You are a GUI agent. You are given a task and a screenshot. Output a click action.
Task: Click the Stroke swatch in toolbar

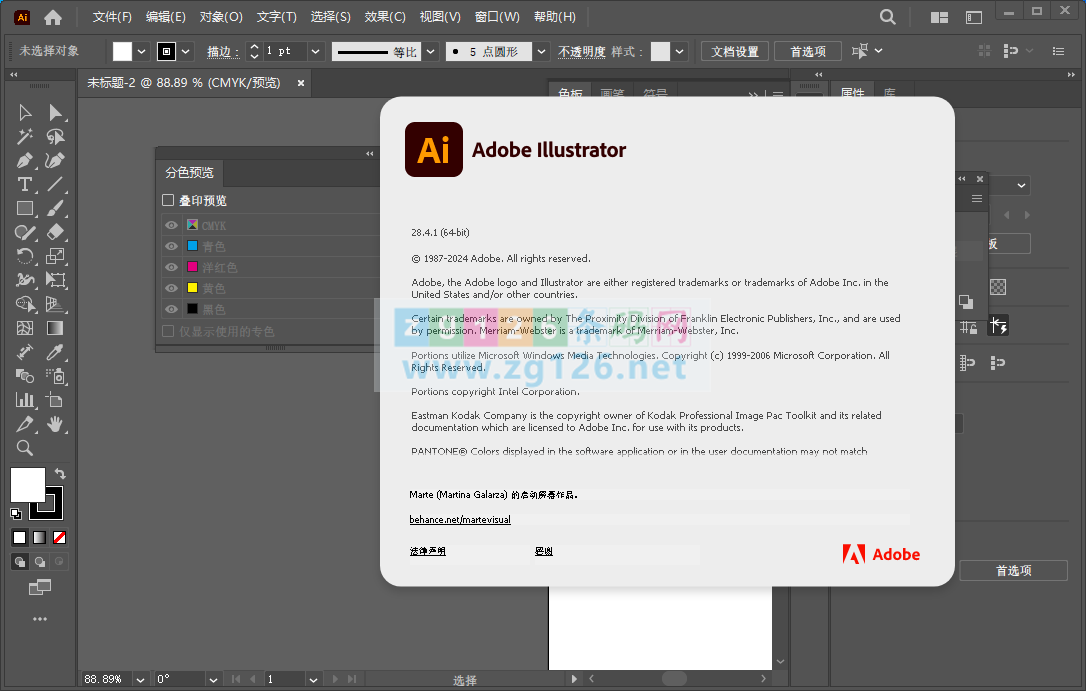pyautogui.click(x=53, y=511)
